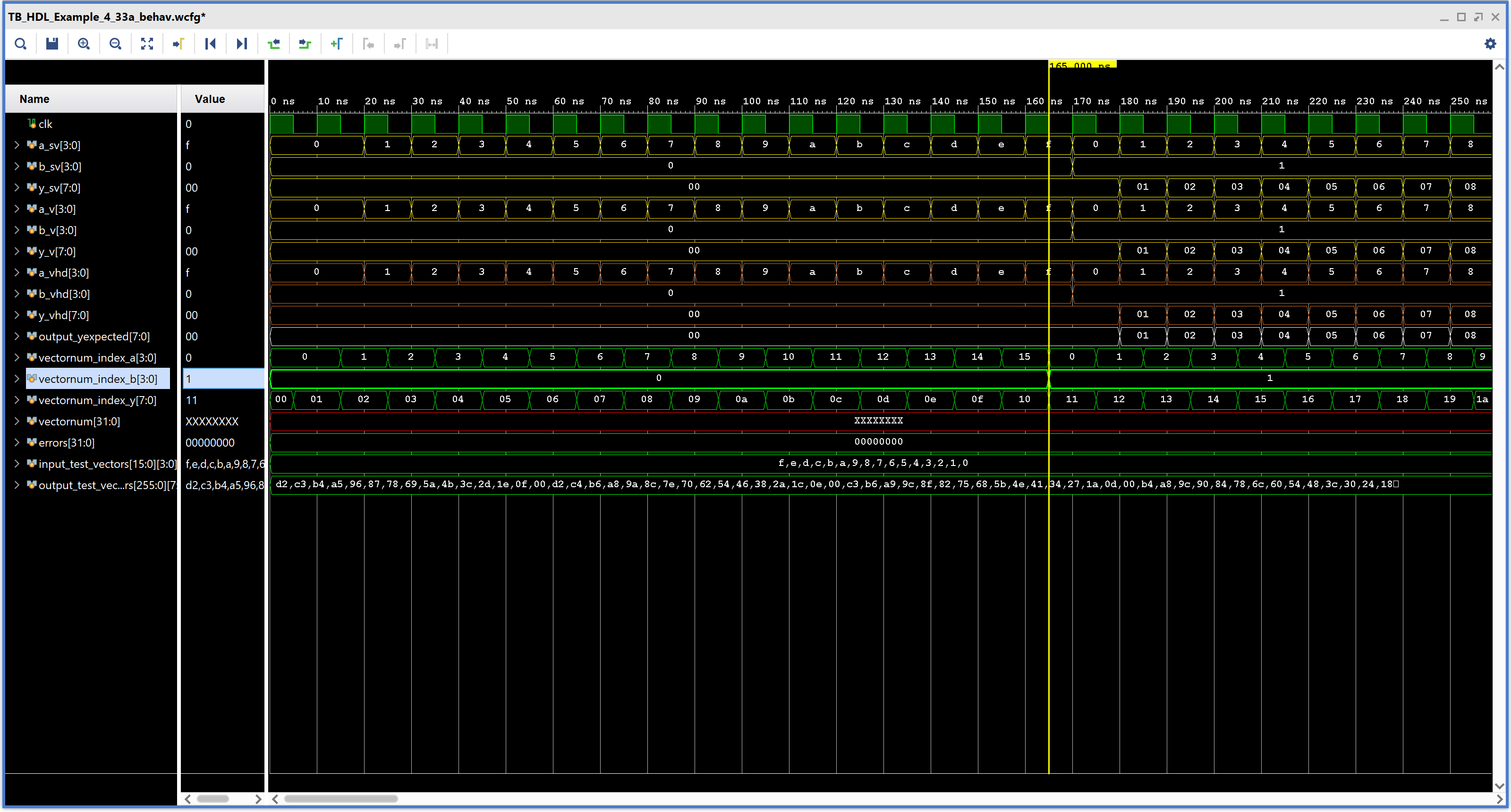The width and height of the screenshot is (1511, 812).
Task: Zoom in on the waveform
Action: [x=84, y=44]
